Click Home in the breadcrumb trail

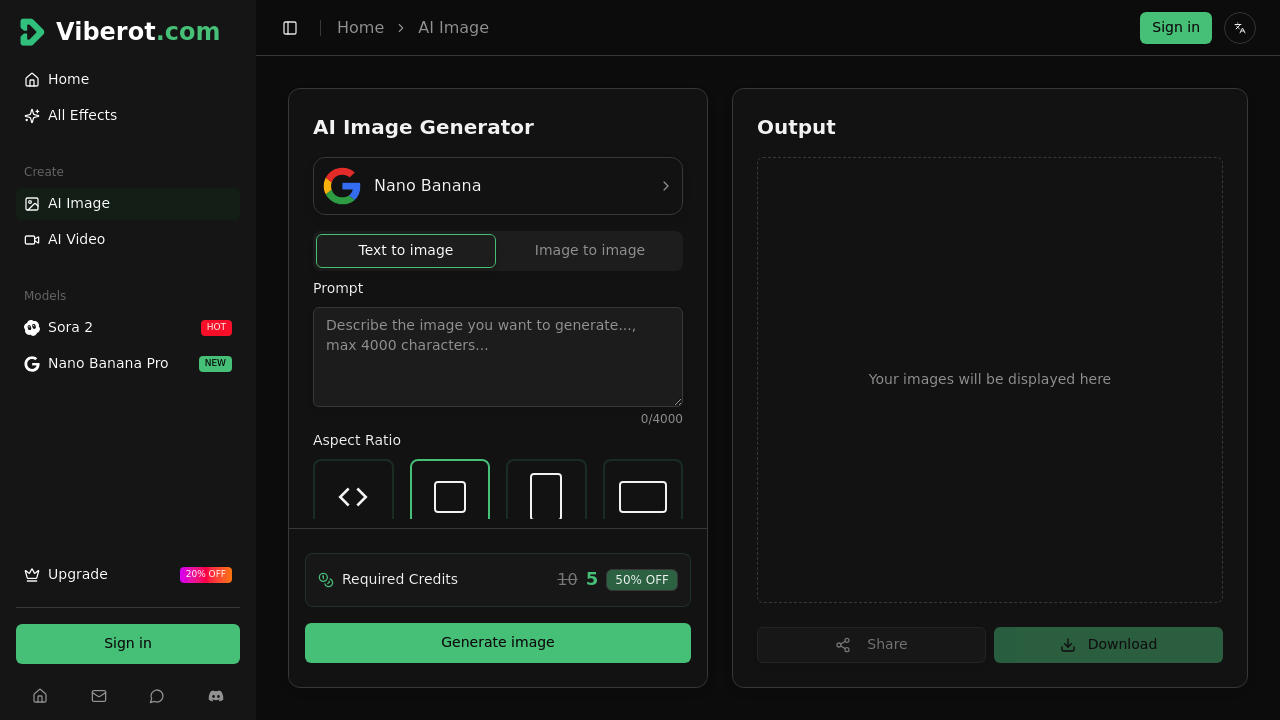click(x=360, y=27)
